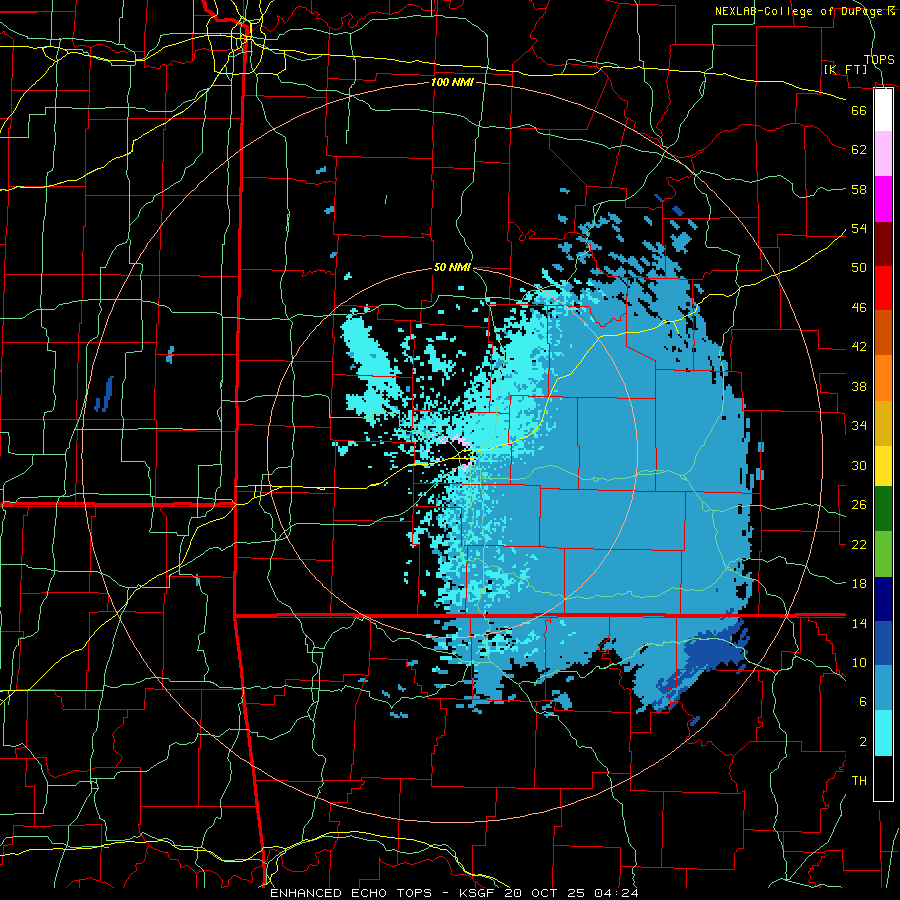Select the "30" legend value
The height and width of the screenshot is (900, 900).
point(859,465)
